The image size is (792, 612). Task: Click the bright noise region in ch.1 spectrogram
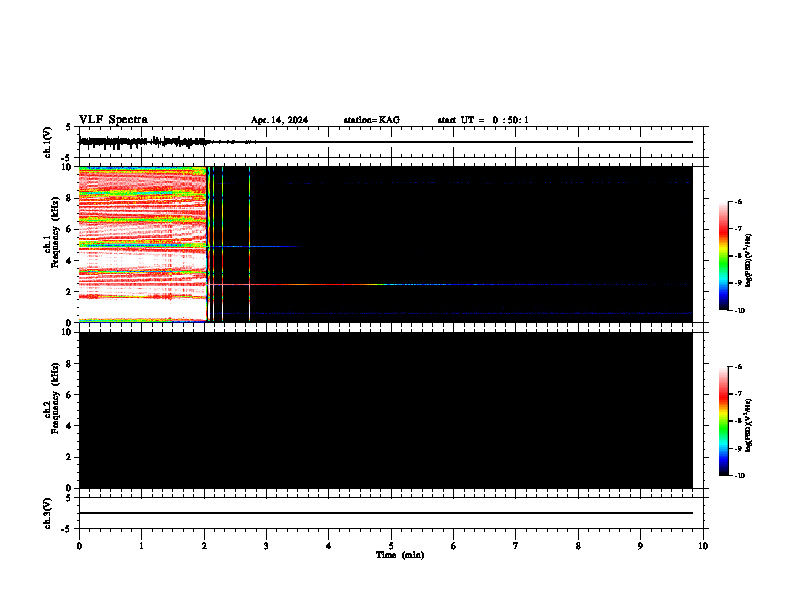pos(142,244)
